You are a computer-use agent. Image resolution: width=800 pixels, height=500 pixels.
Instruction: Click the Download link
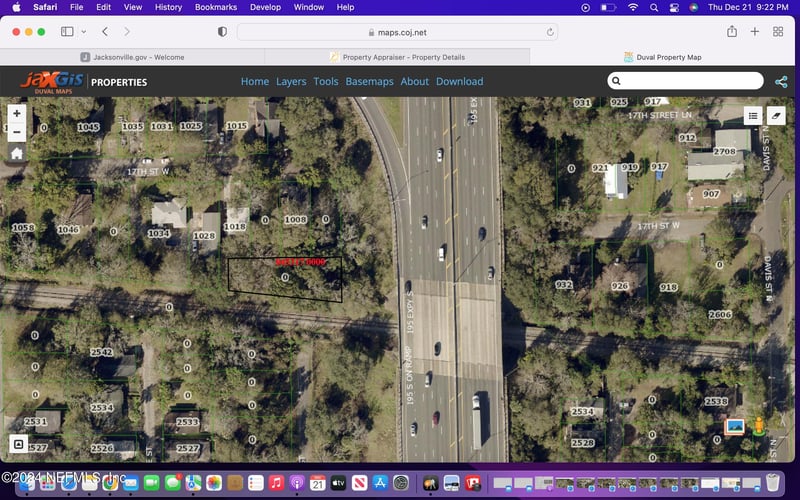(x=459, y=82)
